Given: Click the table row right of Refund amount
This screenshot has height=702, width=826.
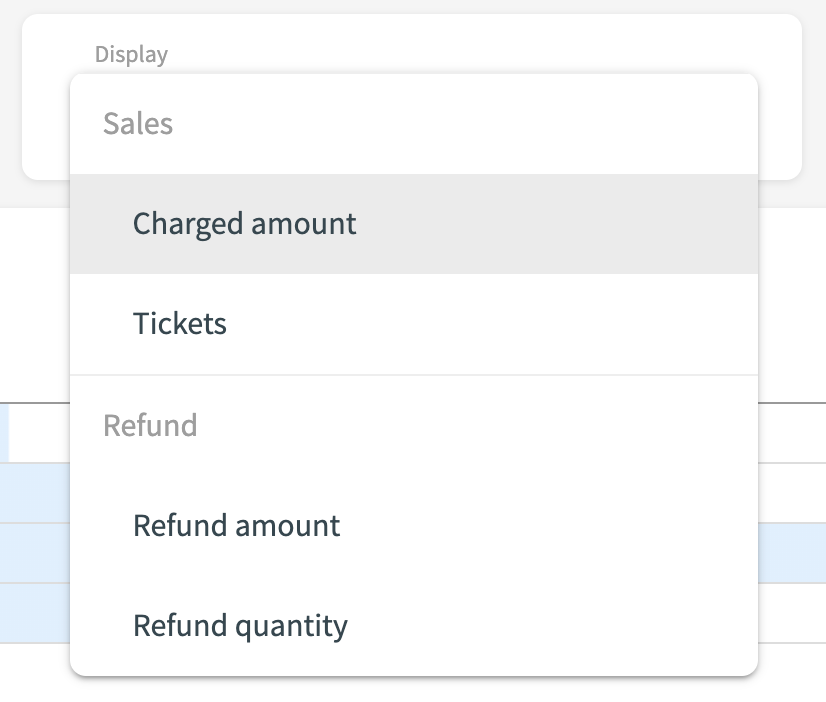Looking at the screenshot, I should point(791,493).
